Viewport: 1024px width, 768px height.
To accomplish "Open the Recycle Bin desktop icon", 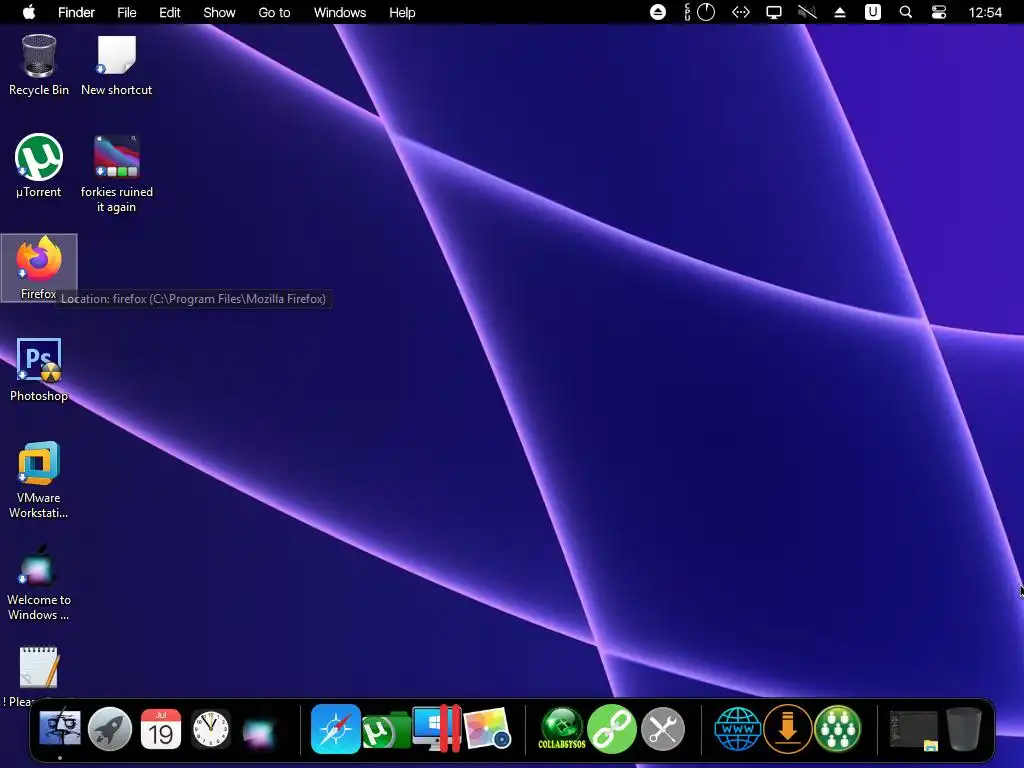I will coord(39,65).
